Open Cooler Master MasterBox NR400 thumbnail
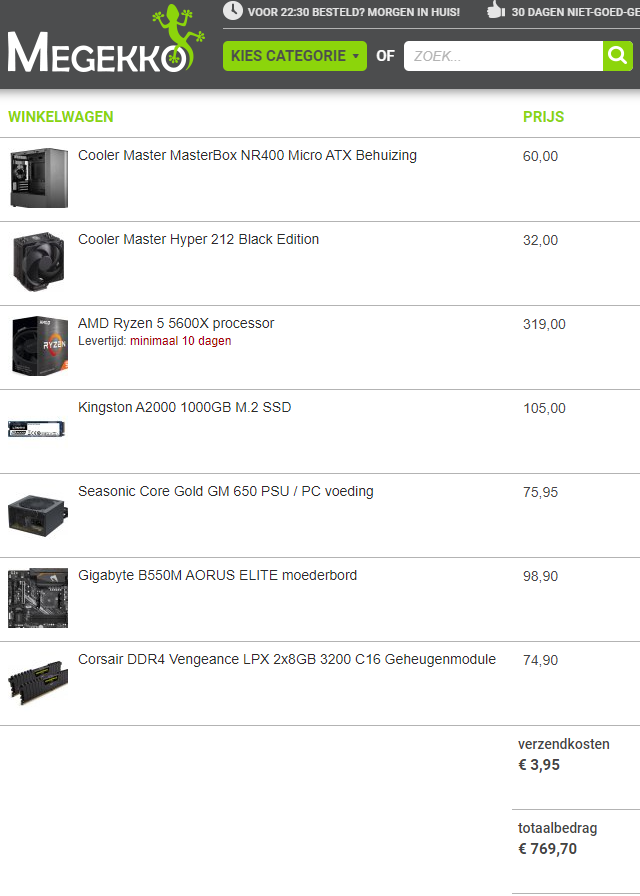640x896 pixels. coord(39,178)
